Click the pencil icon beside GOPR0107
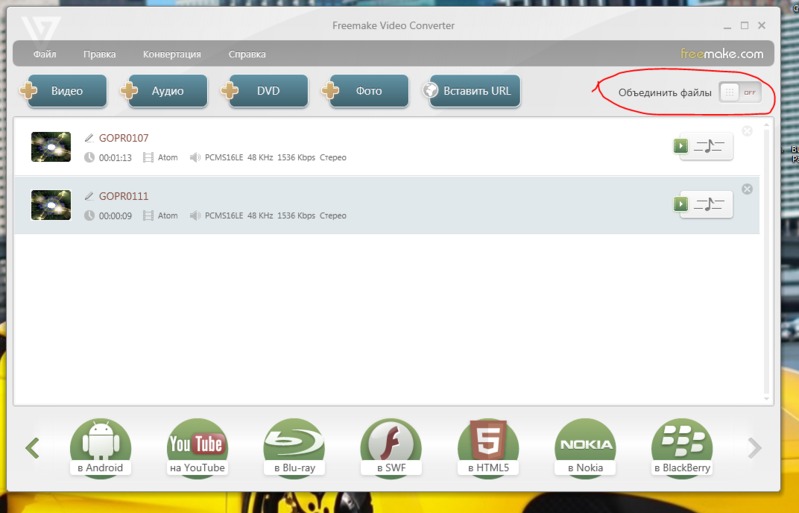This screenshot has height=513, width=799. (x=89, y=138)
